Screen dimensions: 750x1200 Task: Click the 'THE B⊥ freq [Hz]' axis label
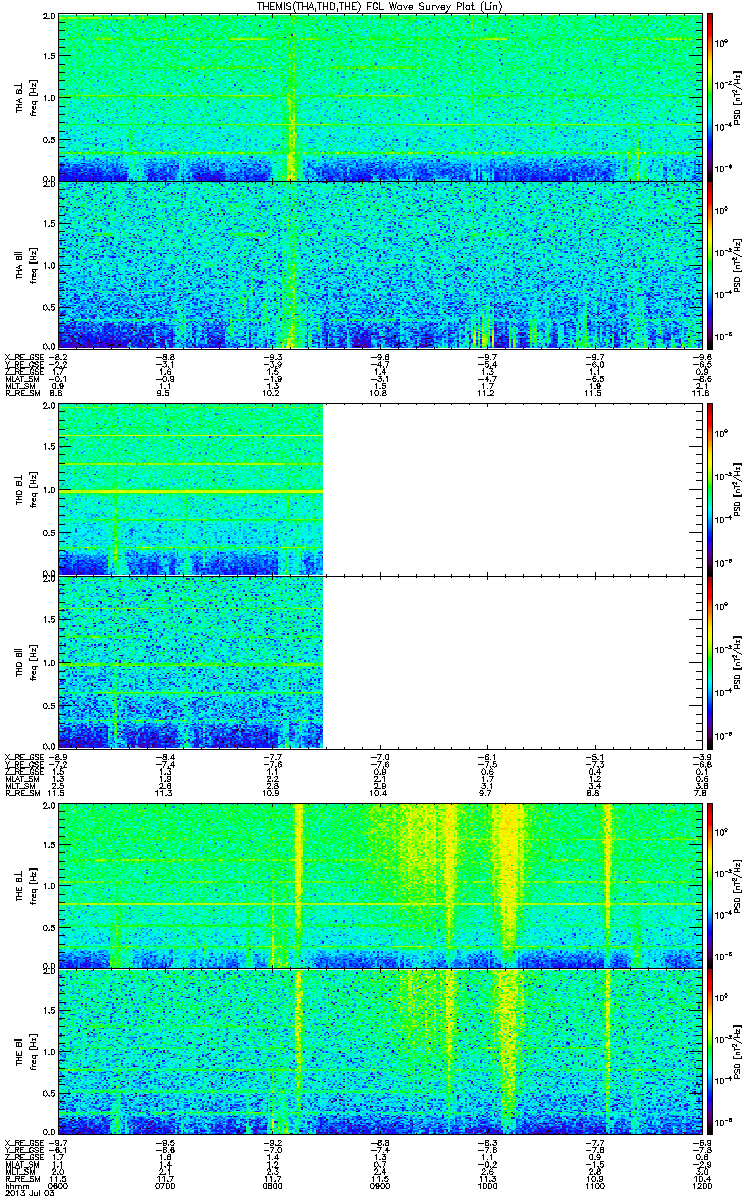point(27,885)
